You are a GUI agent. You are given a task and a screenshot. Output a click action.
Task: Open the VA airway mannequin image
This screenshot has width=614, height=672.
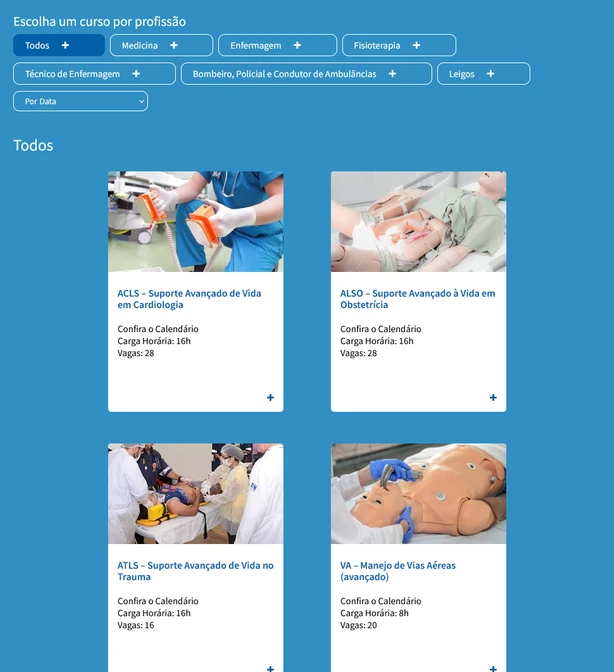(x=418, y=493)
